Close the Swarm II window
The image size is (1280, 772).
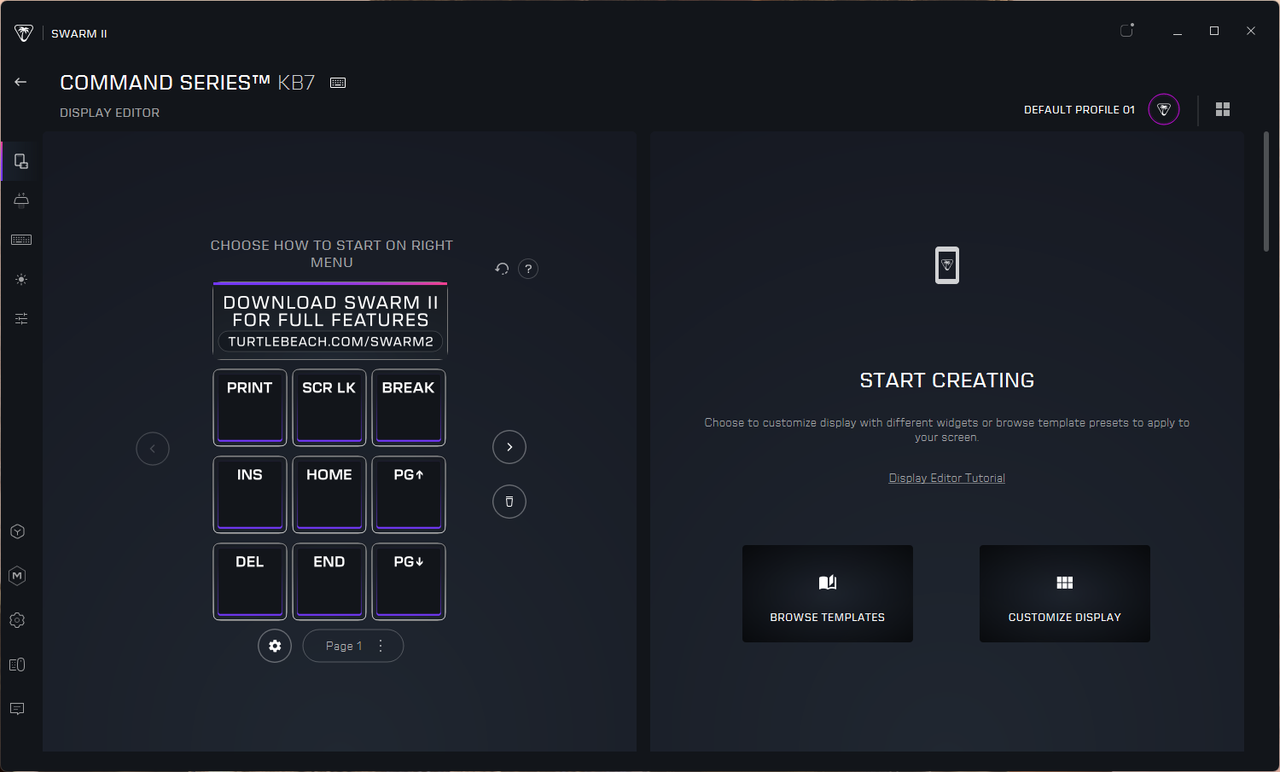pos(1251,31)
